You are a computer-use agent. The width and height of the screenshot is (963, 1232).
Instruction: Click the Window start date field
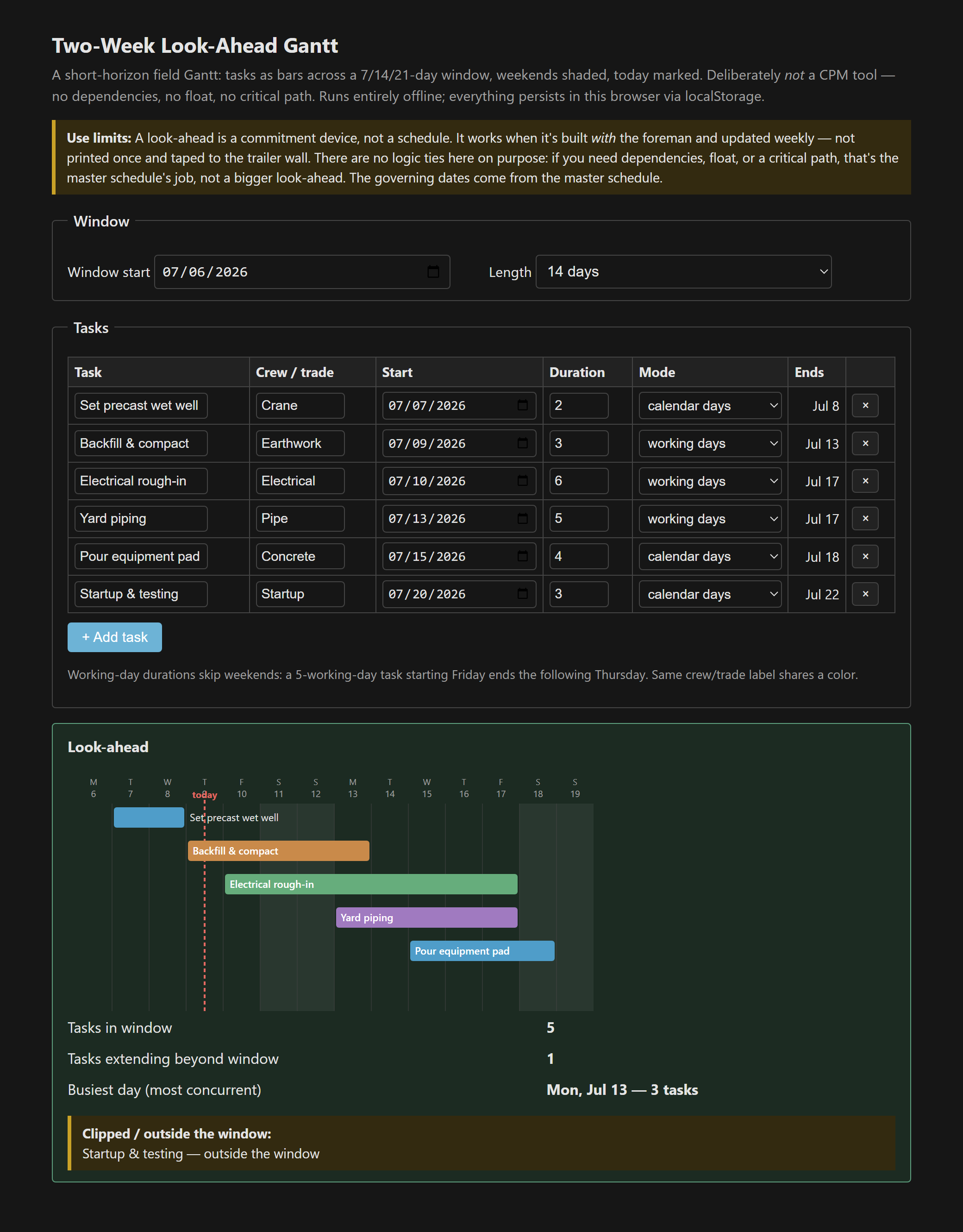(x=302, y=272)
